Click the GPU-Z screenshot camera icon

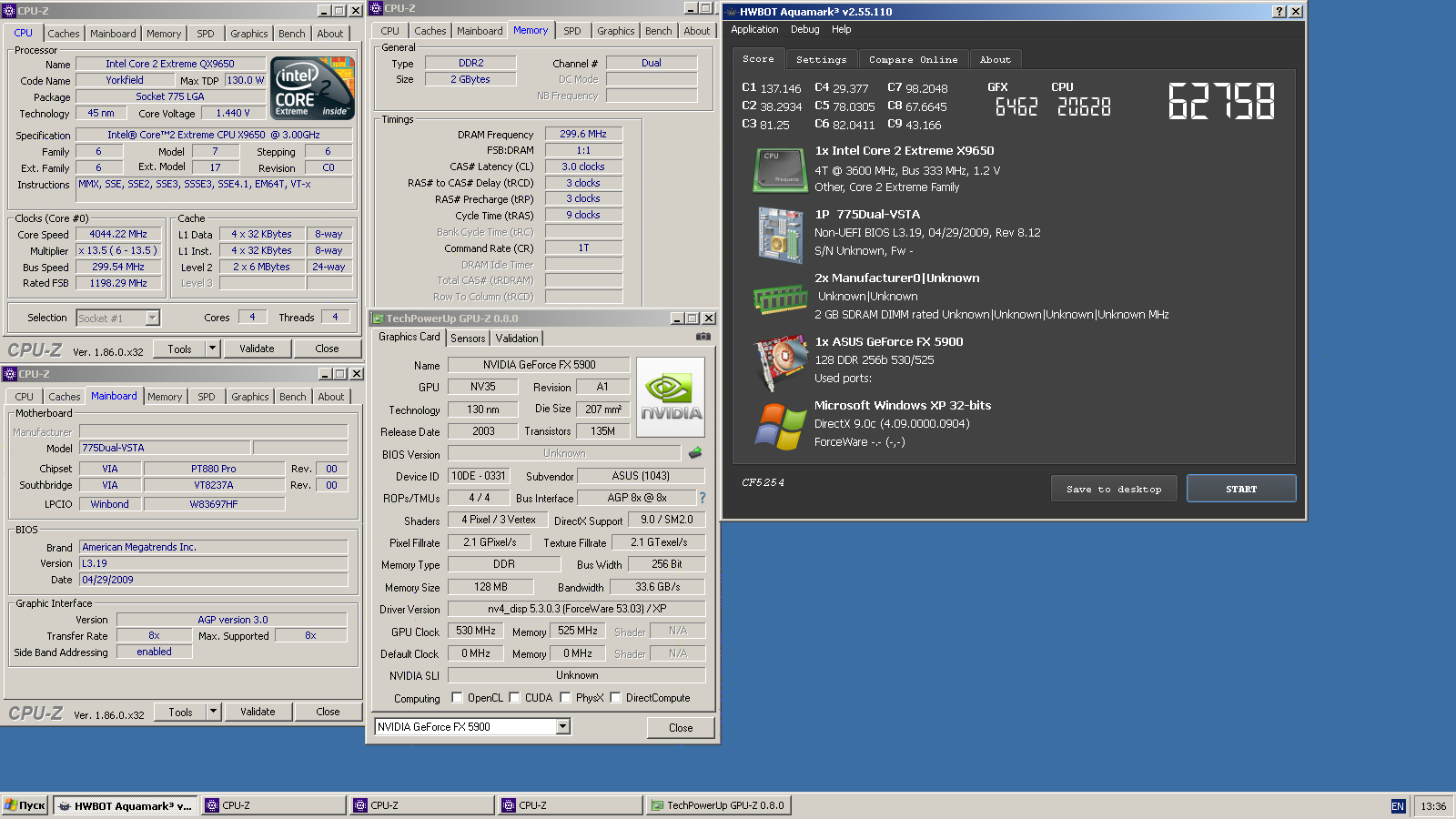(x=703, y=337)
